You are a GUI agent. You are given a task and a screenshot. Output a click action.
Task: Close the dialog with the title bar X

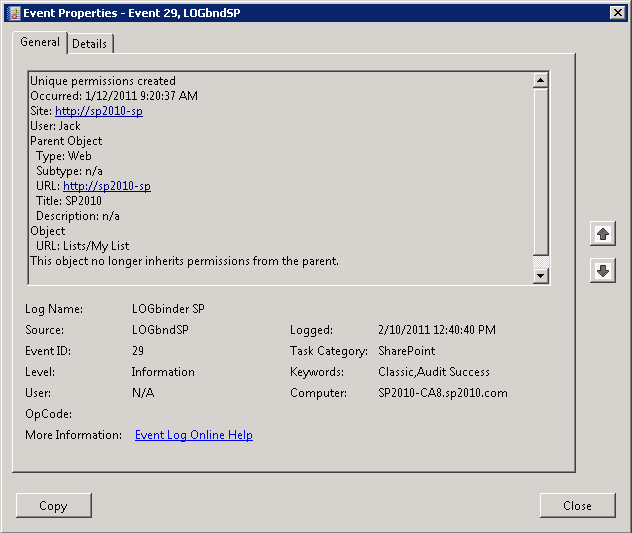point(617,12)
